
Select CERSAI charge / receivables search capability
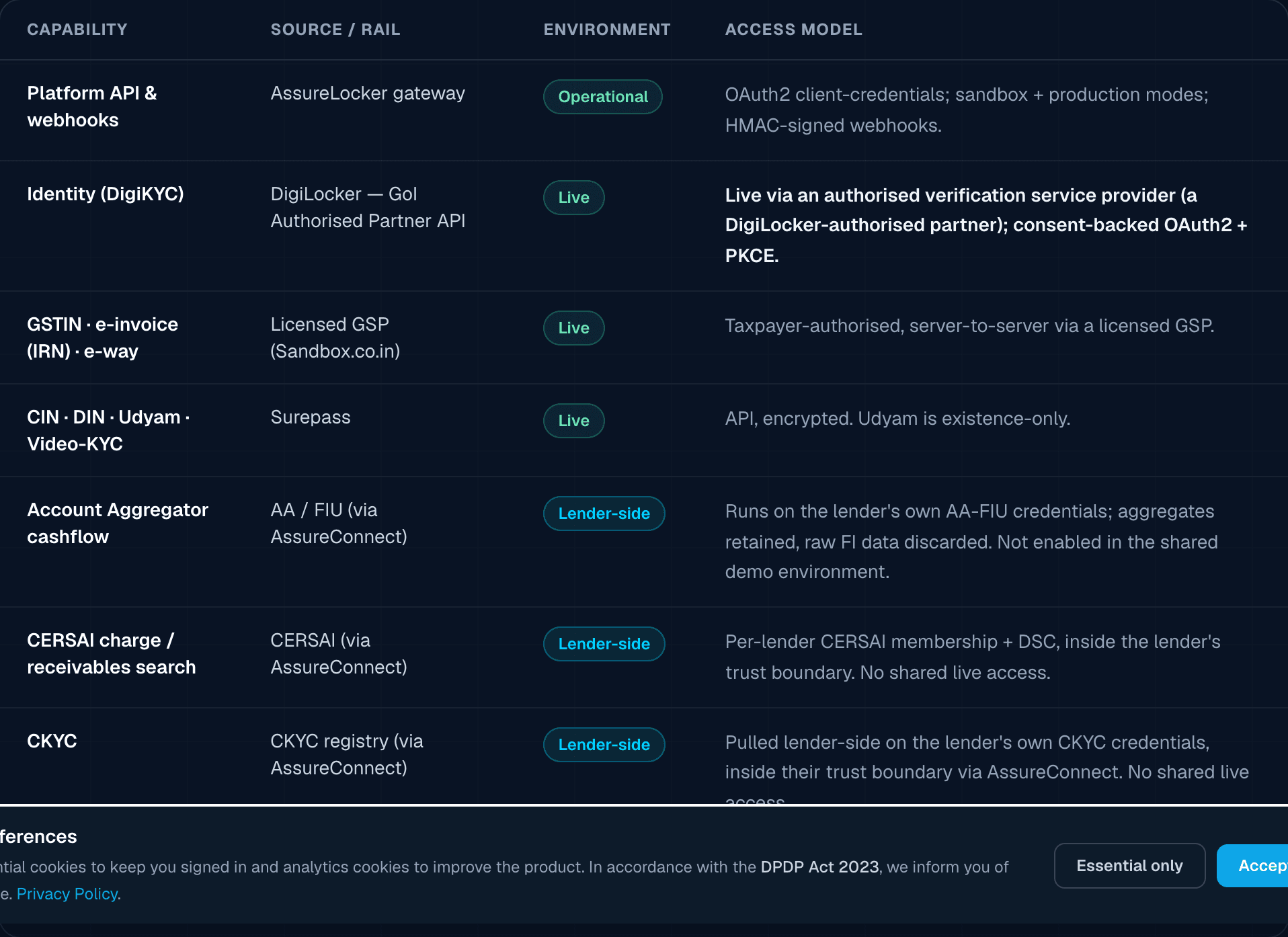pos(112,653)
